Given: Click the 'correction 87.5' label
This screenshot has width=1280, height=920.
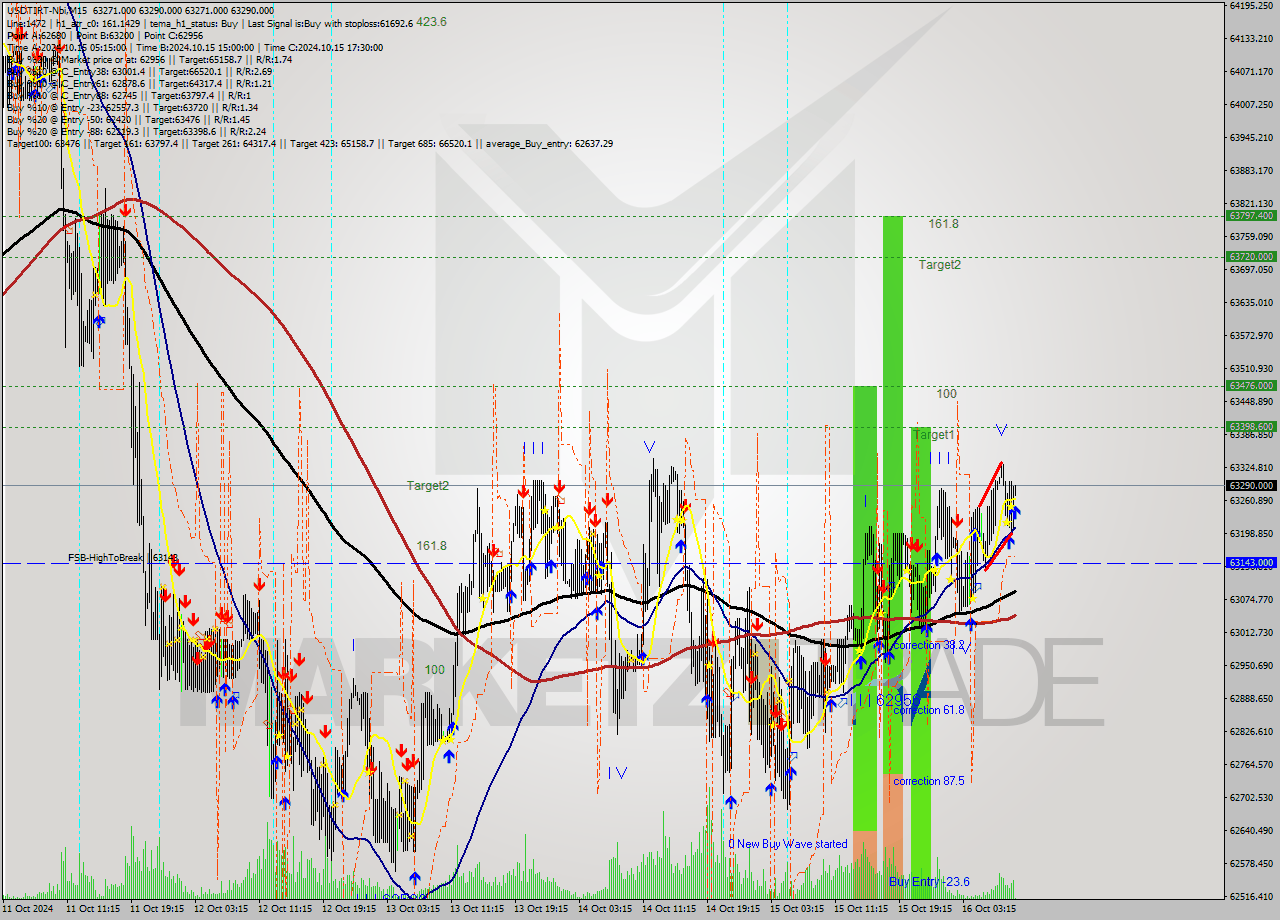Looking at the screenshot, I should click(928, 781).
